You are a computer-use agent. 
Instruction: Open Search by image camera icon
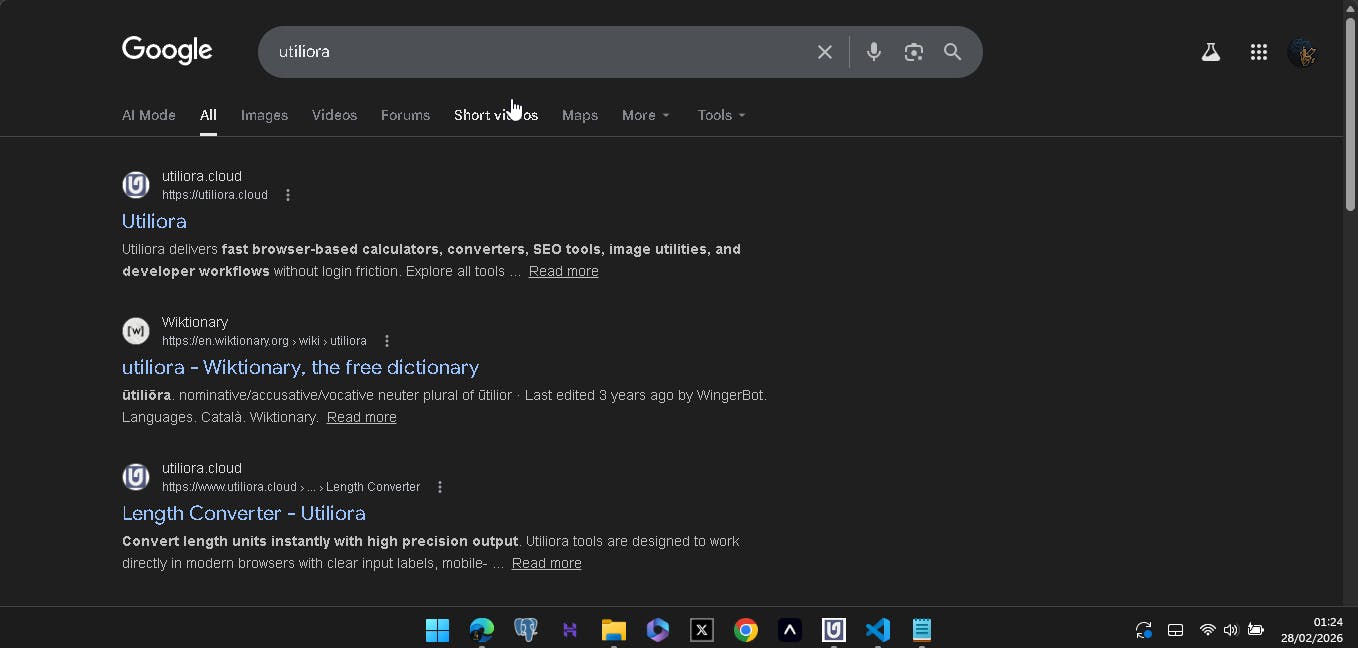click(x=914, y=52)
